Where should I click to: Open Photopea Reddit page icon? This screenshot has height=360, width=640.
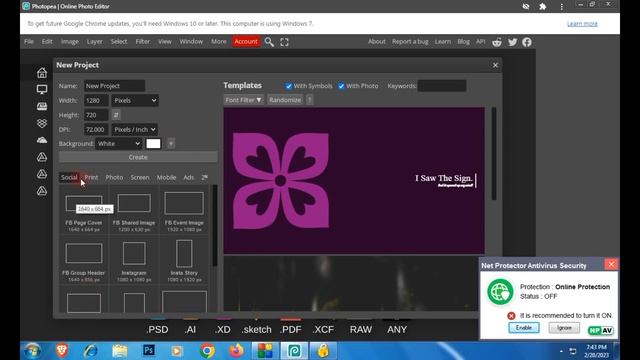(497, 42)
